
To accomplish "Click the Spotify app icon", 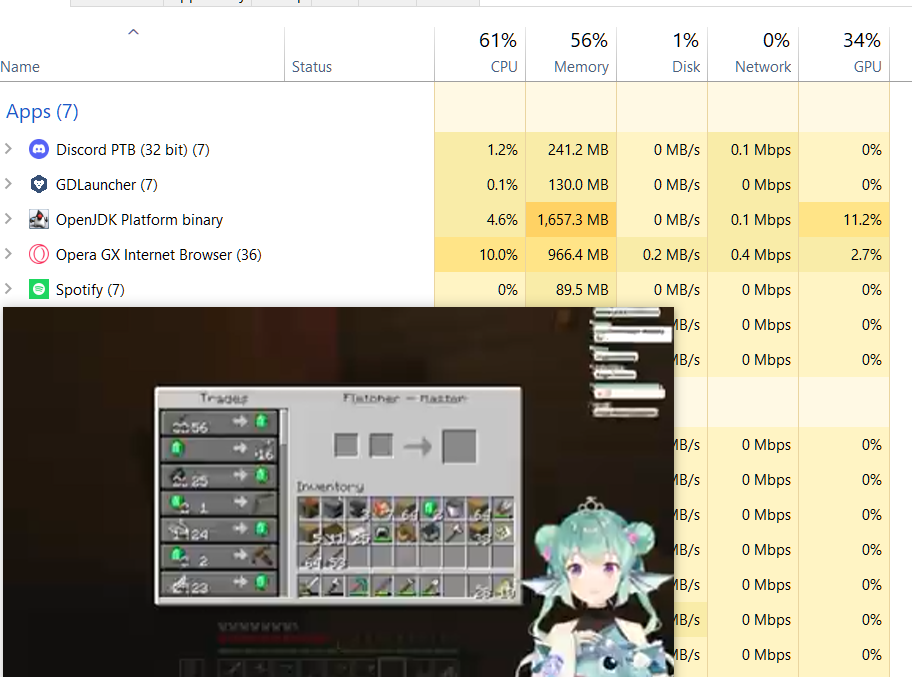I will pos(39,289).
